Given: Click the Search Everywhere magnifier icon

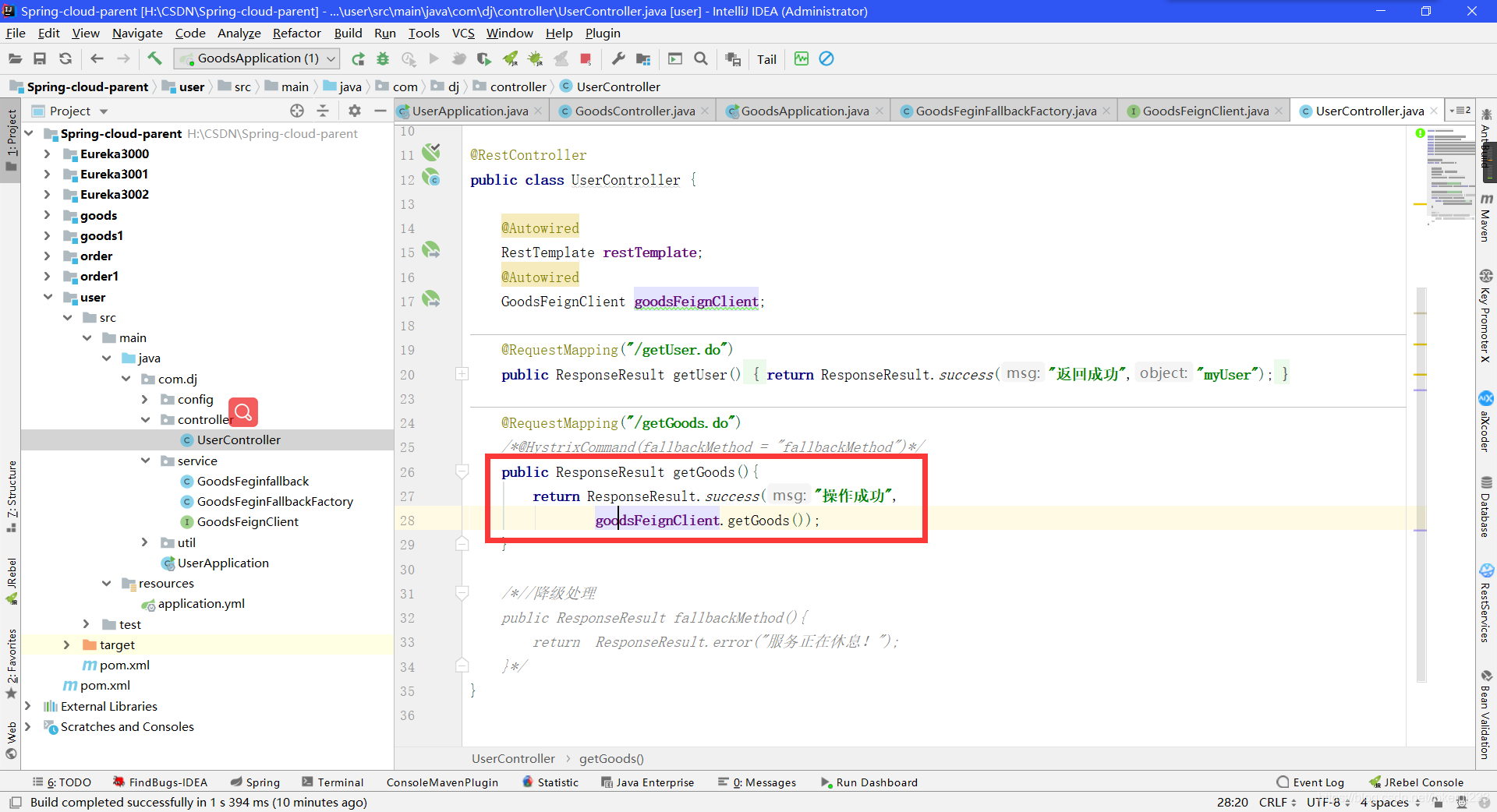Looking at the screenshot, I should tap(701, 58).
